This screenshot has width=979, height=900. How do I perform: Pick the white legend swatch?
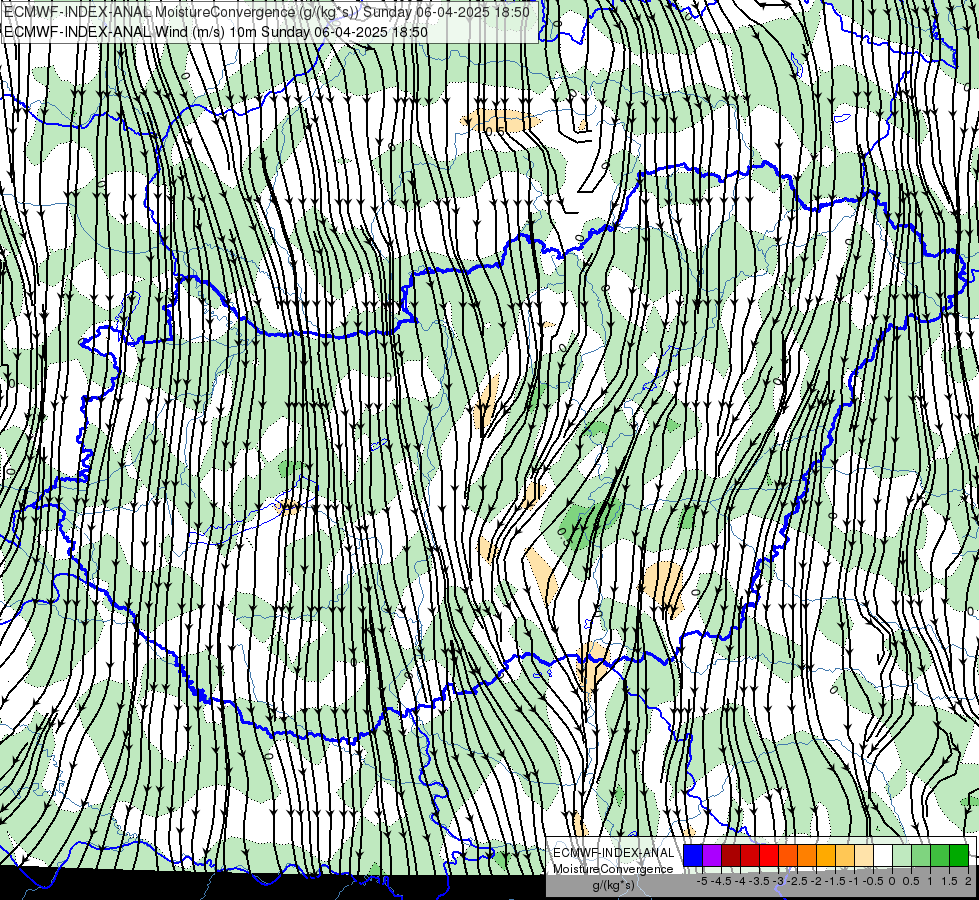coord(883,855)
